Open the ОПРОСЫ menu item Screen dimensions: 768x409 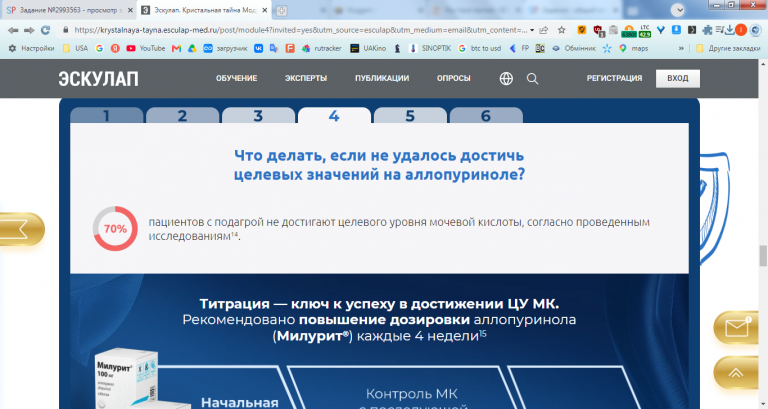pyautogui.click(x=454, y=78)
